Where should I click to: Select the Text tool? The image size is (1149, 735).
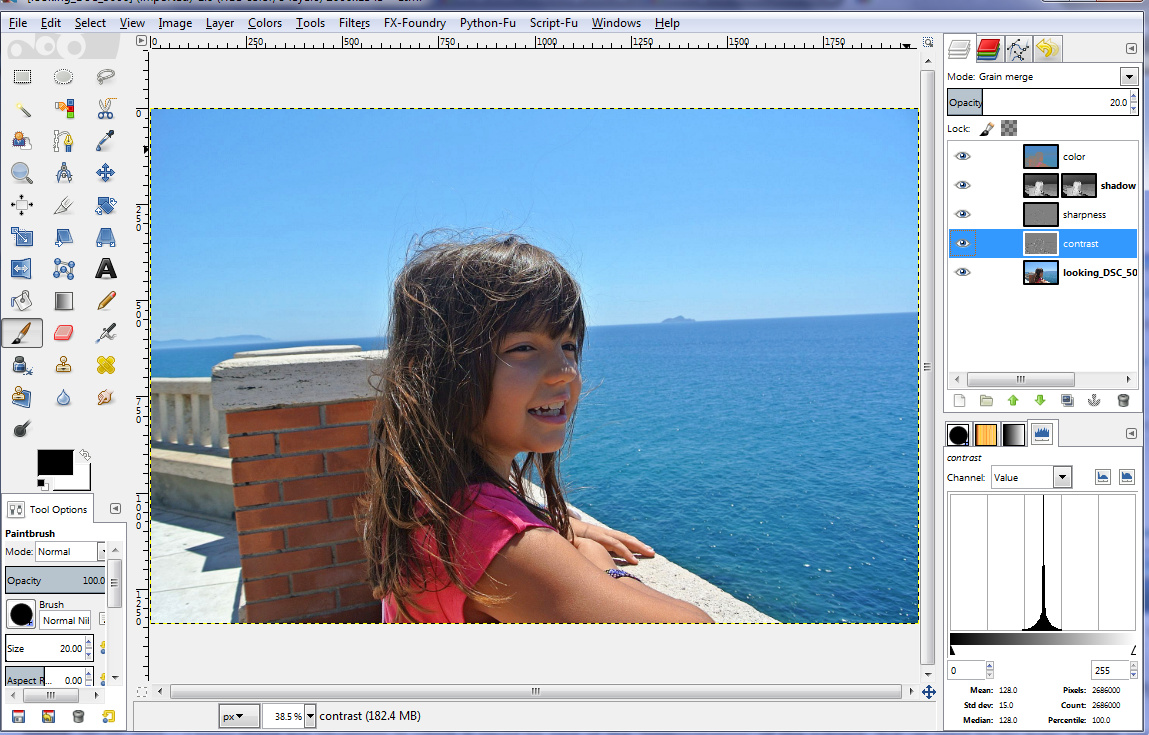click(x=106, y=269)
